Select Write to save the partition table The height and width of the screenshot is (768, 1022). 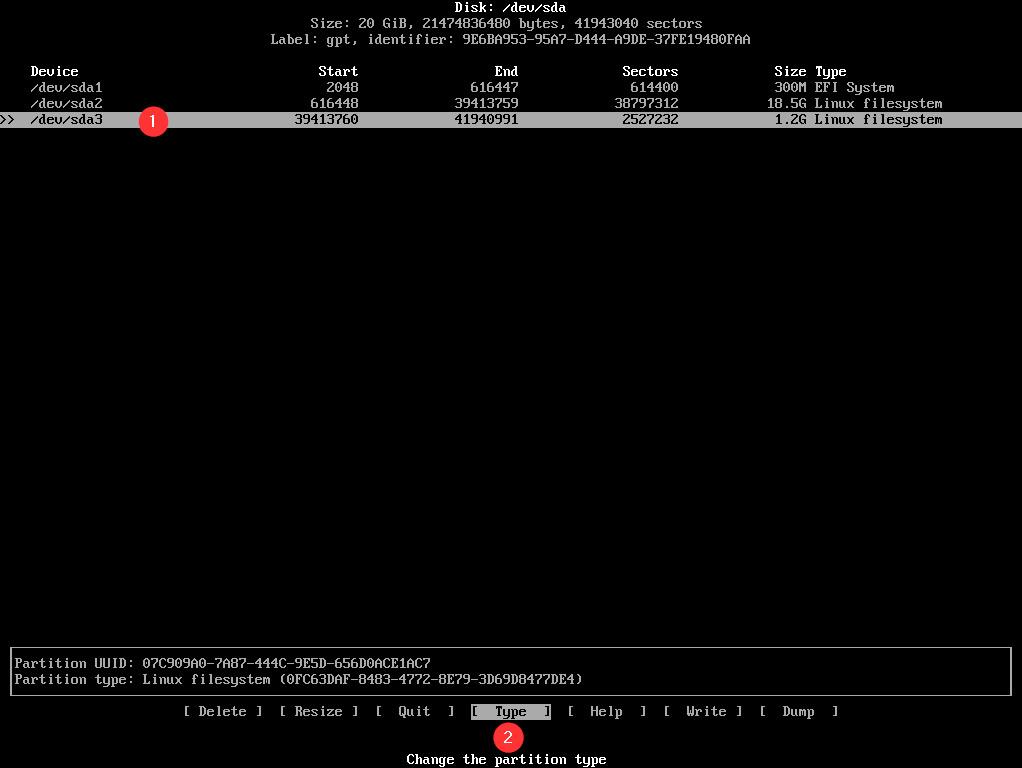click(x=706, y=711)
